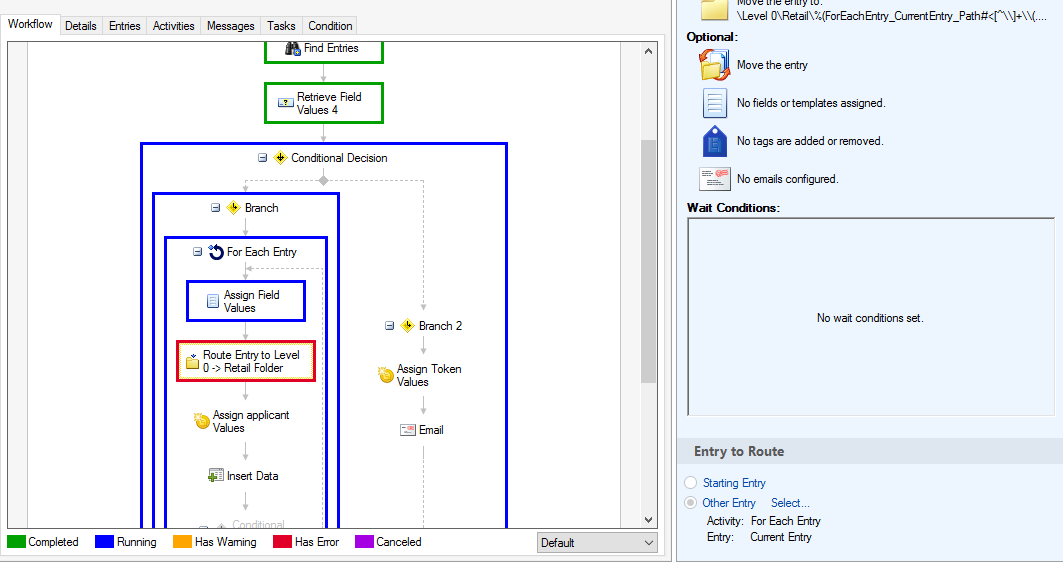Click the Assign Field Values activity icon

212,301
